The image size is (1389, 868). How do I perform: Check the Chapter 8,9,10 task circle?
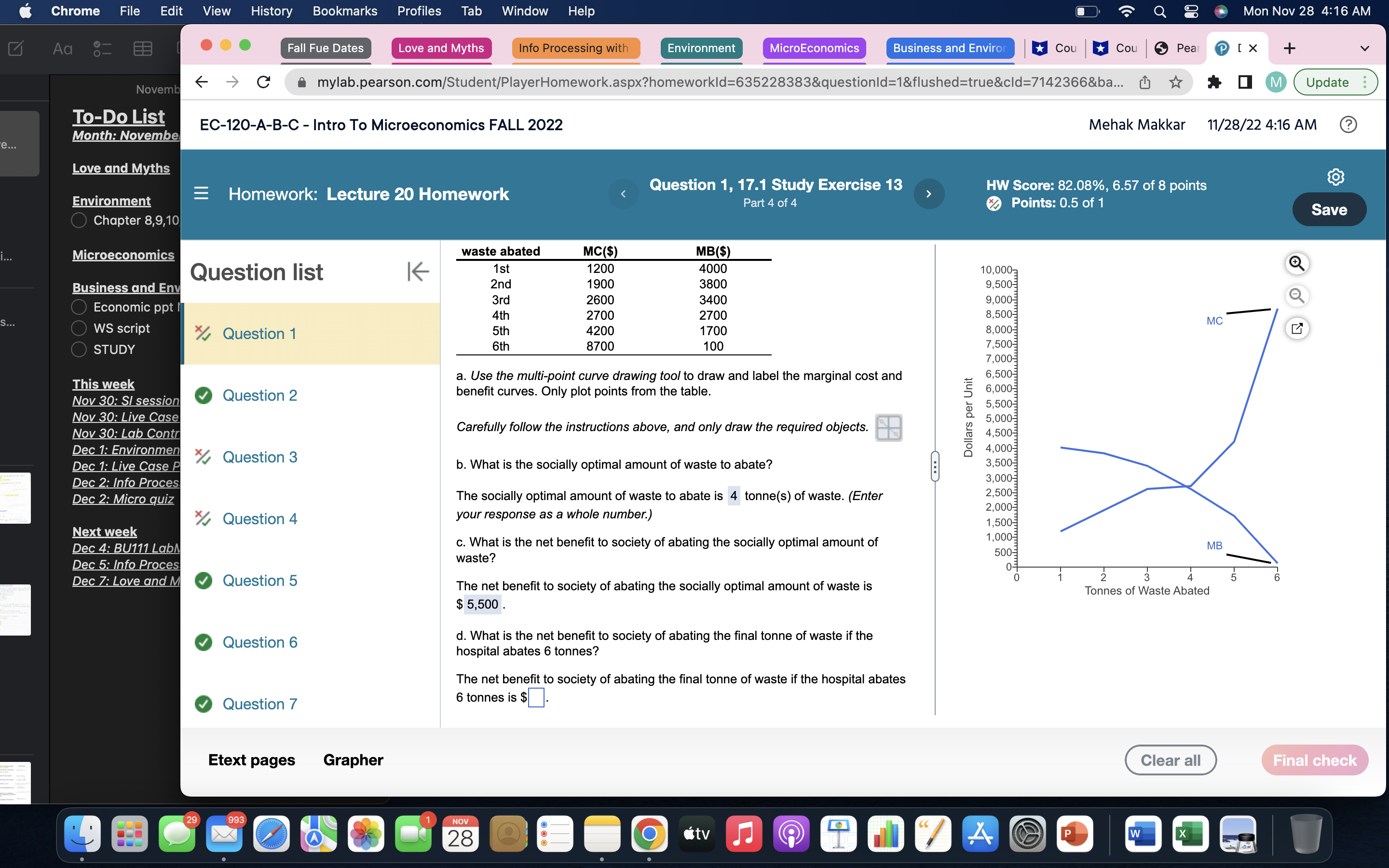pos(79,220)
